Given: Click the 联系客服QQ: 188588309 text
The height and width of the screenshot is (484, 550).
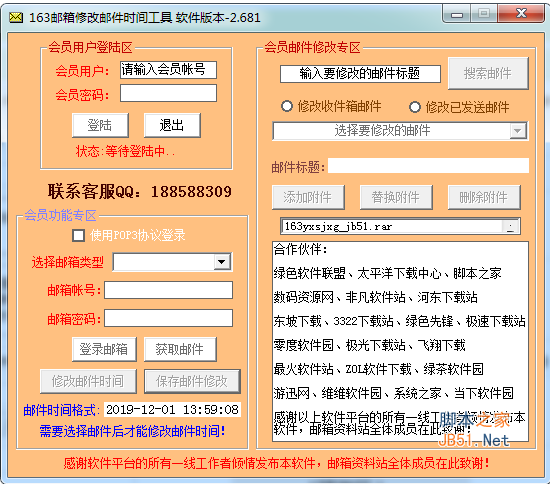Looking at the screenshot, I should coord(140,191).
